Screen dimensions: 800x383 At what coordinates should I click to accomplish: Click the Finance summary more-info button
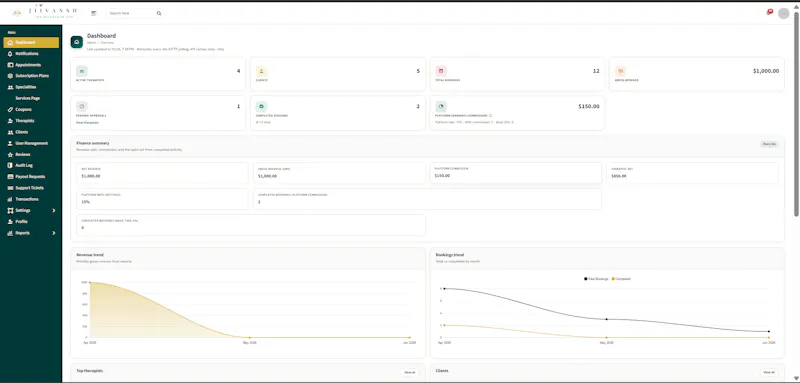point(769,144)
